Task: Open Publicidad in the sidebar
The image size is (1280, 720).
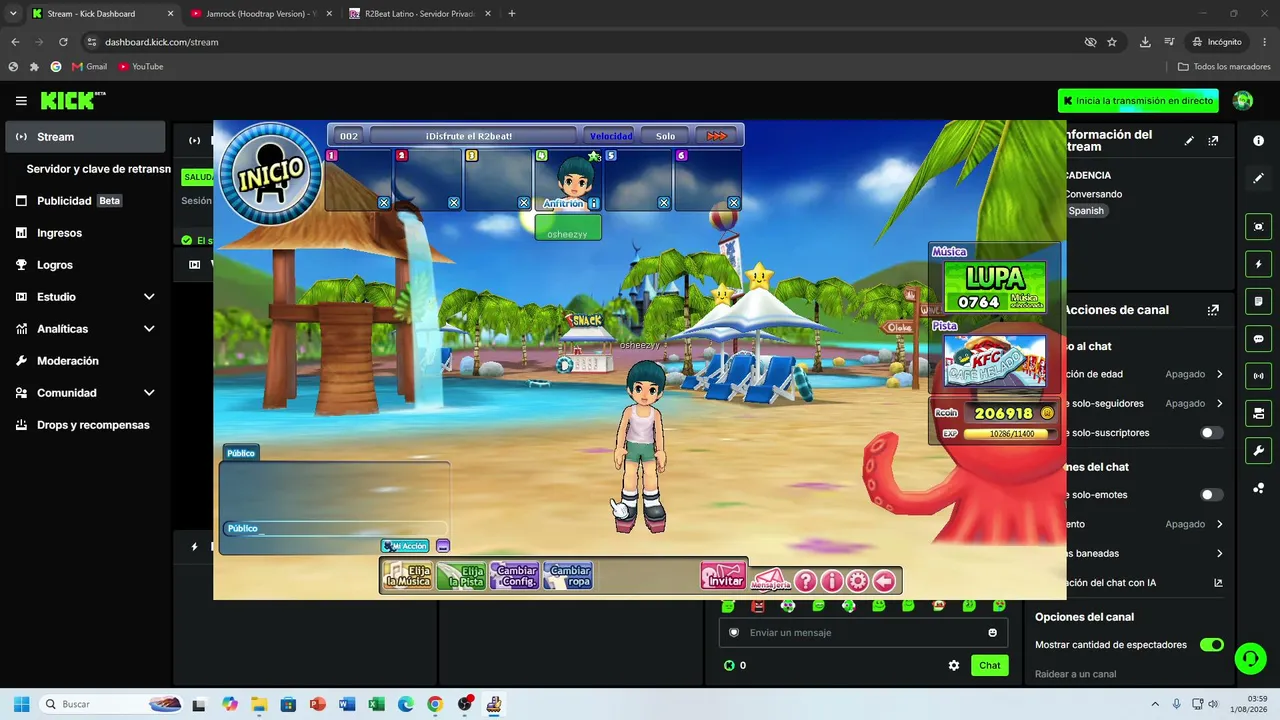Action: [x=85, y=201]
